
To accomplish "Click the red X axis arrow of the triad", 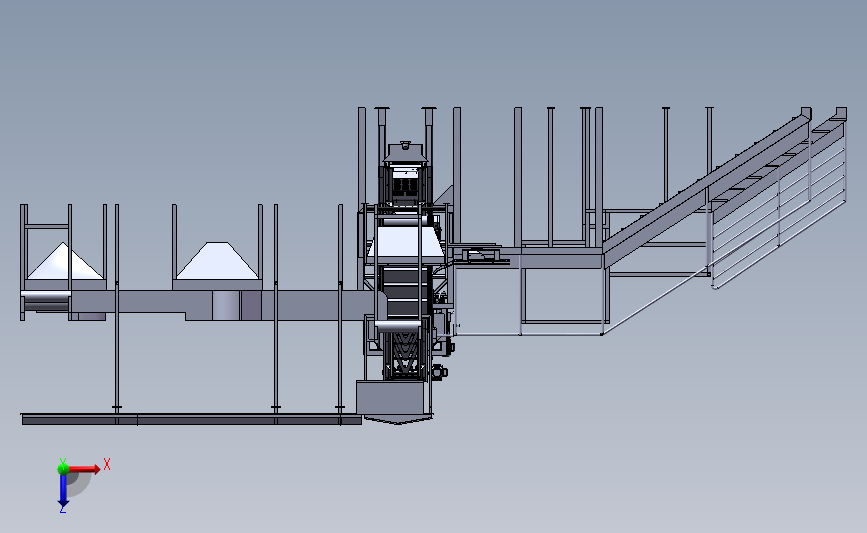I will pyautogui.click(x=84, y=469).
